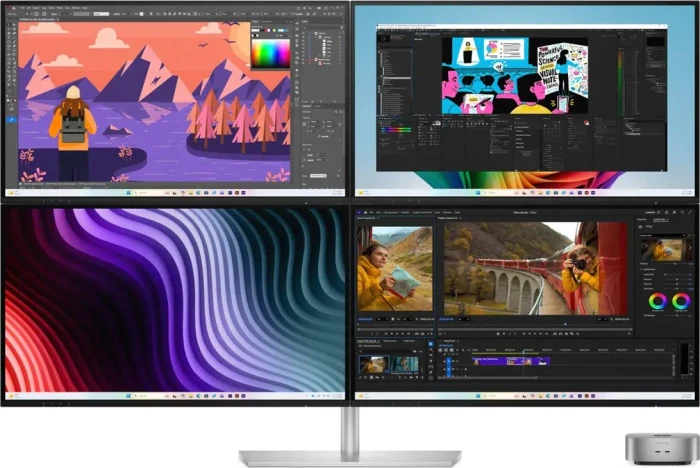Hide the top Illustrator layer's eye icon
The image size is (700, 468).
[x=303, y=33]
